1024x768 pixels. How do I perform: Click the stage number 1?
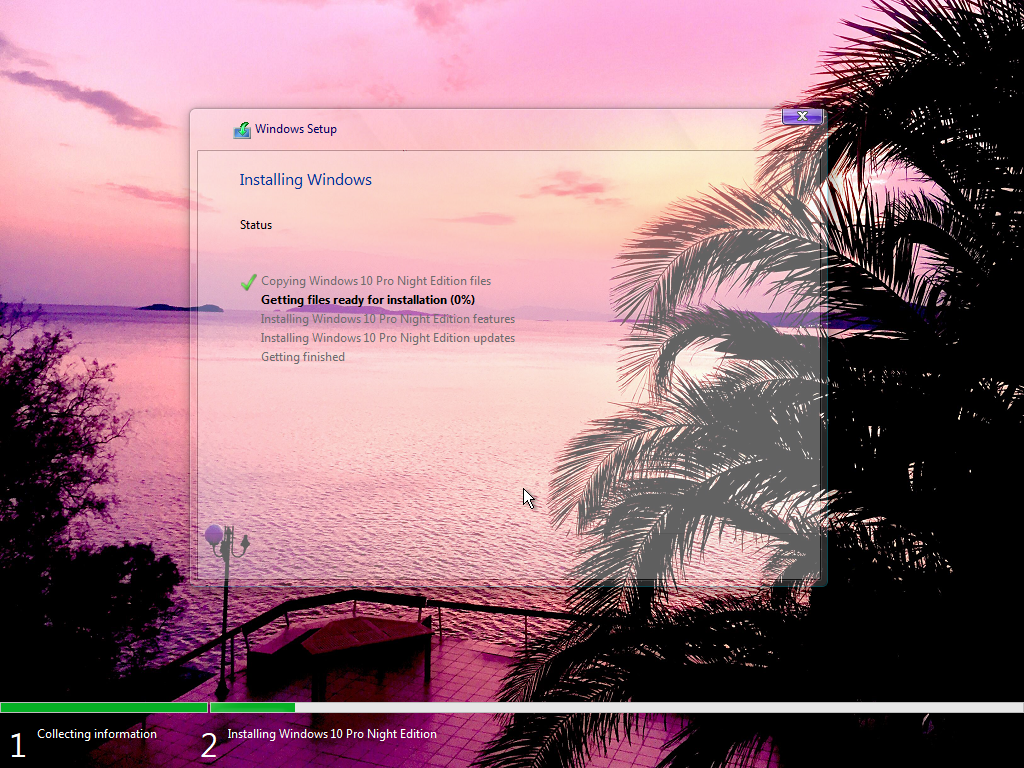point(18,746)
